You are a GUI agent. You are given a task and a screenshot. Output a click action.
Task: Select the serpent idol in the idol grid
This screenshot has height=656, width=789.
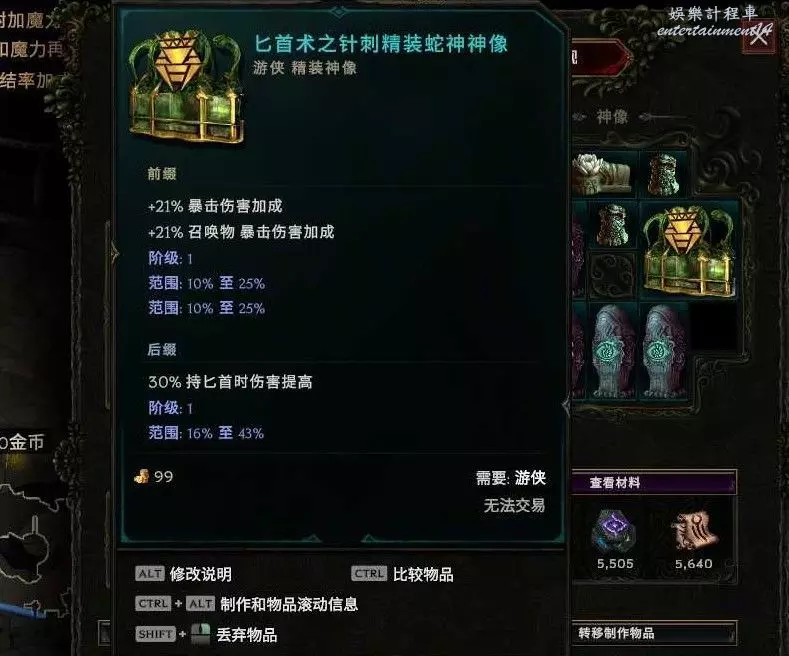(x=689, y=251)
